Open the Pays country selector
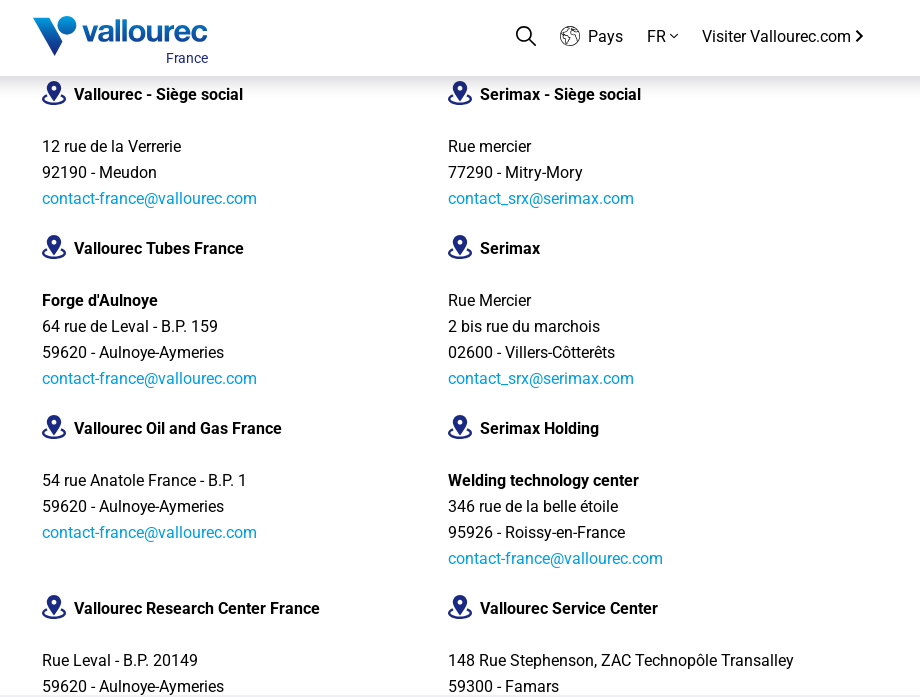Screen dimensions: 920x697 point(604,37)
